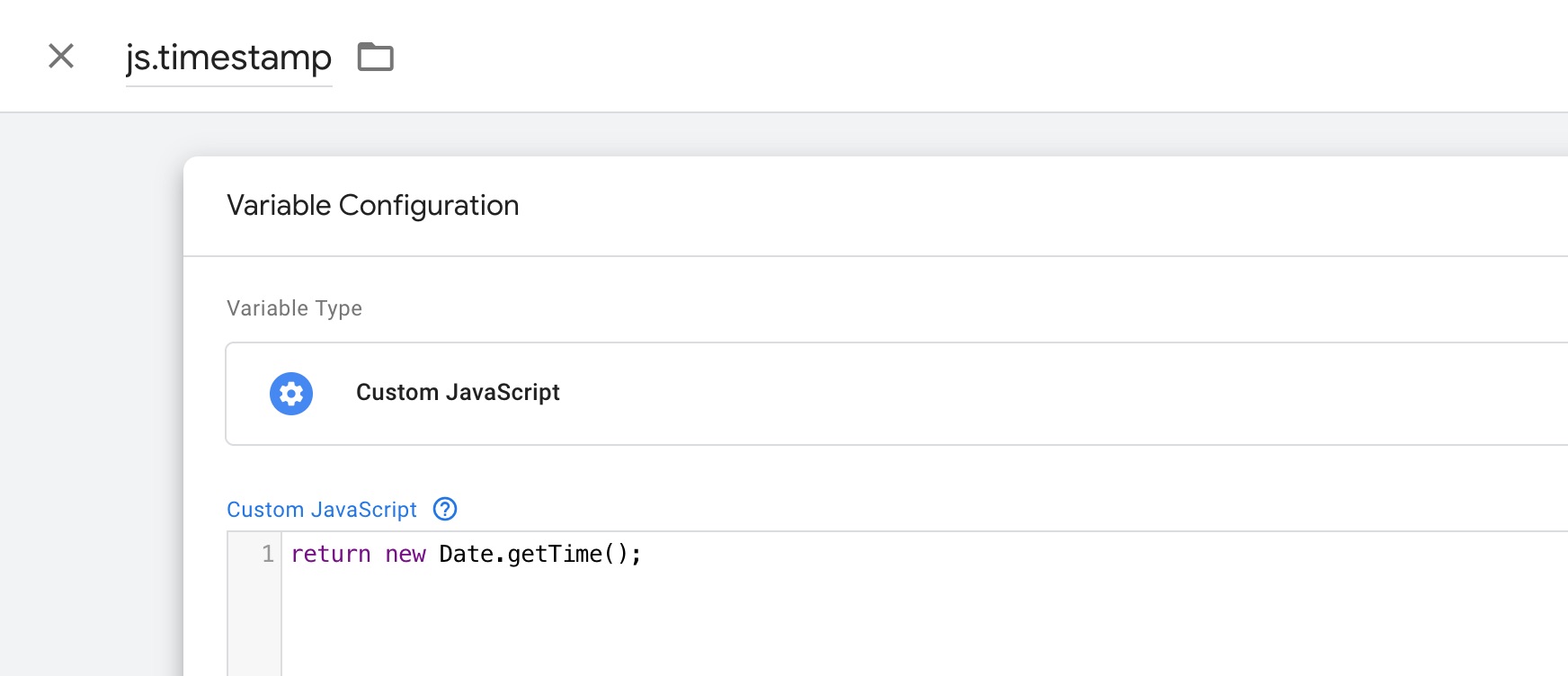1568x676 pixels.
Task: Place cursor on the 'return' keyword
Action: coord(331,555)
